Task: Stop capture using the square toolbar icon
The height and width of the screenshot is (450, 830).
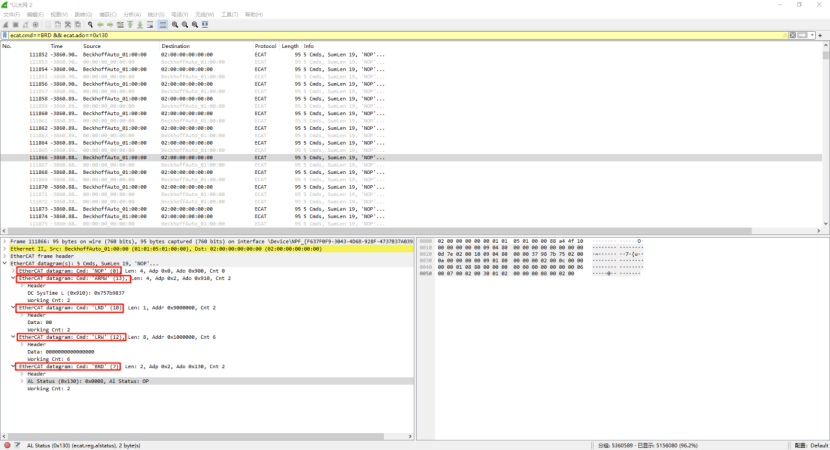Action: coord(15,24)
